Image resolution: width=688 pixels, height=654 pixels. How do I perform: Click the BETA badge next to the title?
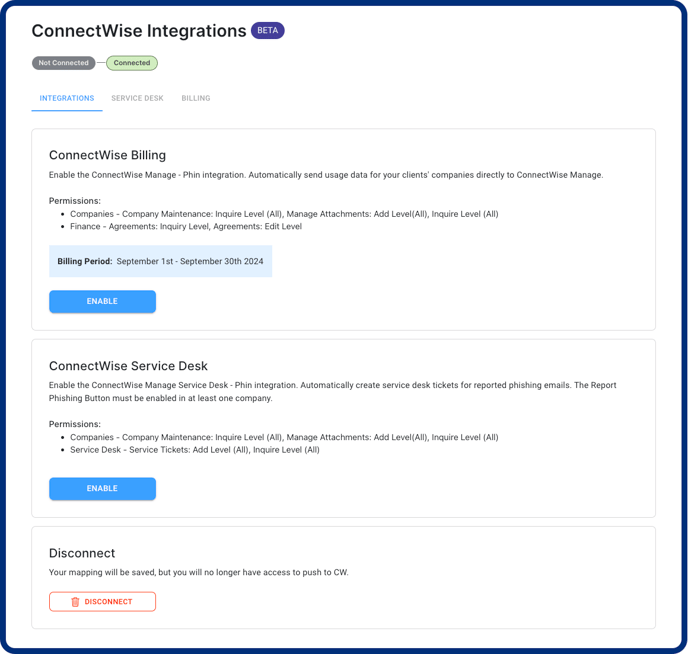(x=268, y=30)
